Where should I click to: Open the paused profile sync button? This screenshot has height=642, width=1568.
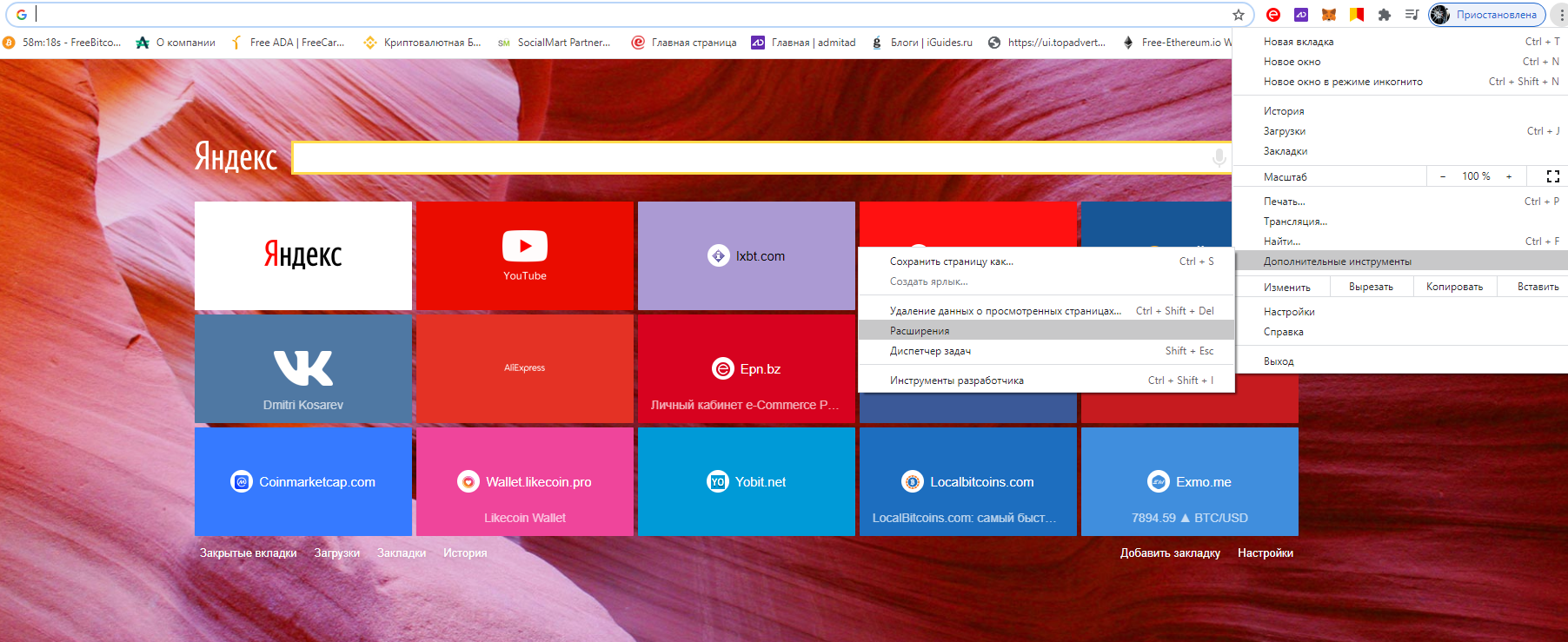pos(1487,15)
